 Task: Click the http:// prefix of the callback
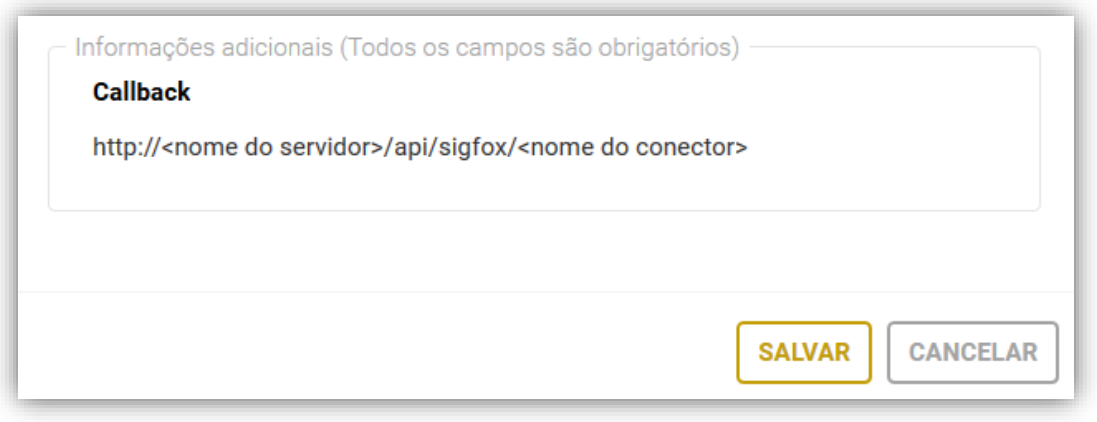125,149
